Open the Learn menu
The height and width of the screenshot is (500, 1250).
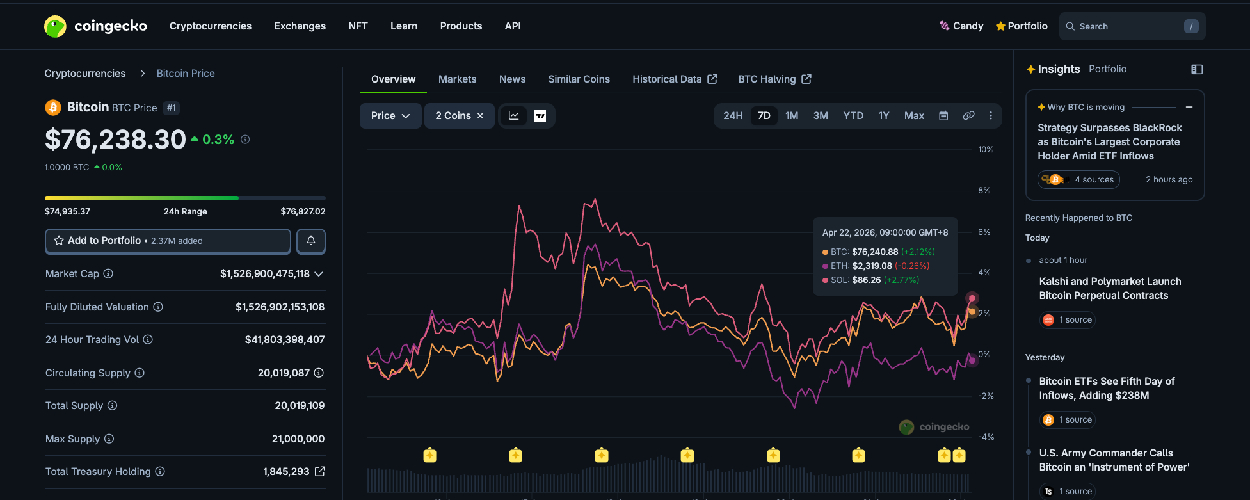(404, 26)
